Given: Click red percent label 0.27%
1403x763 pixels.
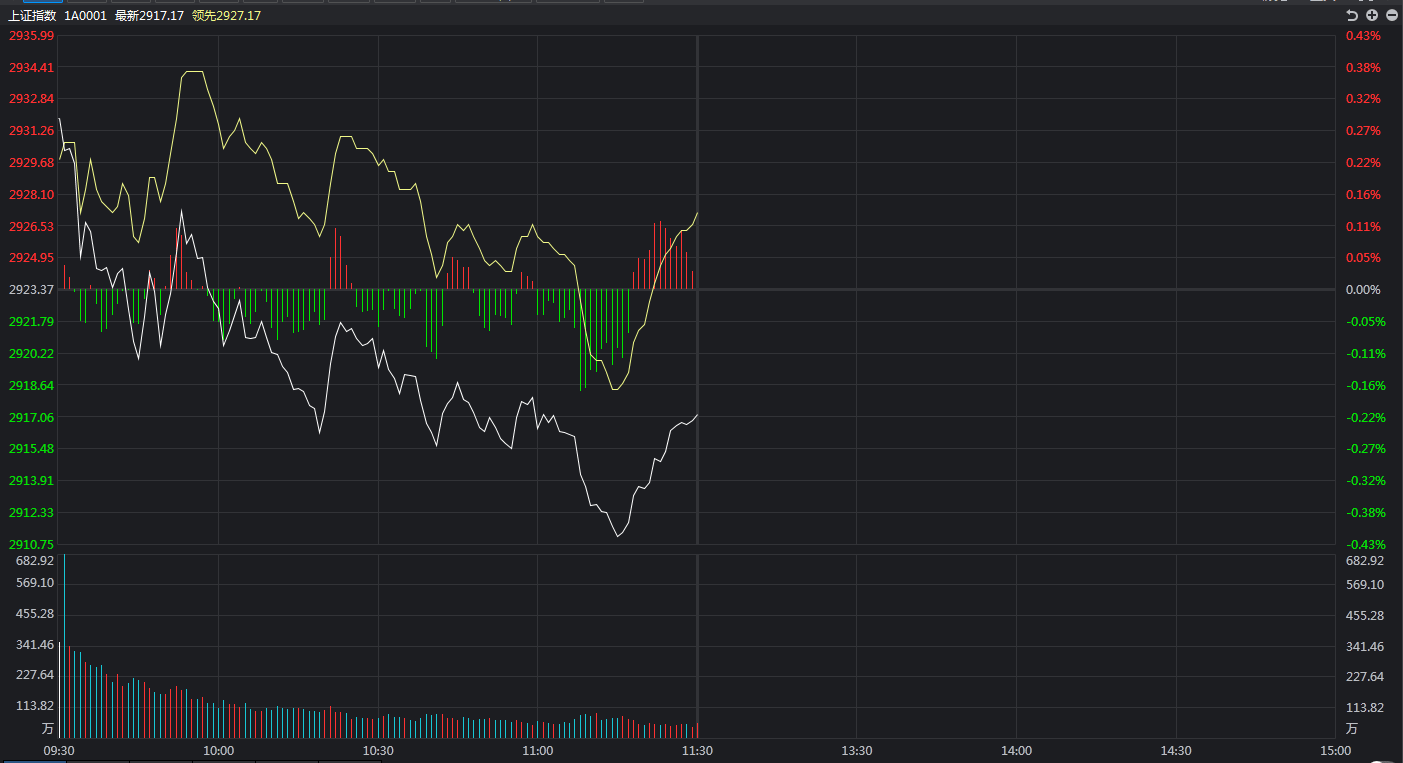Looking at the screenshot, I should [x=1363, y=130].
